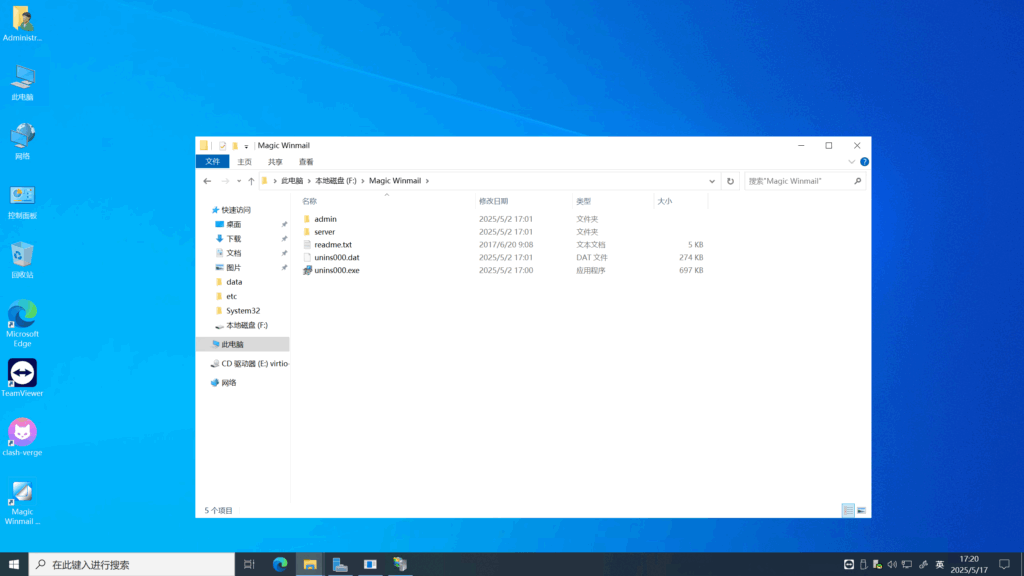Open the 主页 ribbon tab
This screenshot has height=576, width=1024.
click(x=244, y=162)
